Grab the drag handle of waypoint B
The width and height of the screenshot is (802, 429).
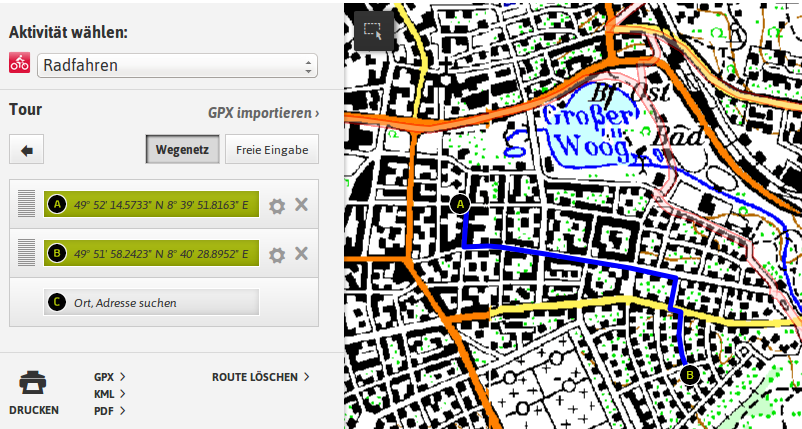coord(27,253)
